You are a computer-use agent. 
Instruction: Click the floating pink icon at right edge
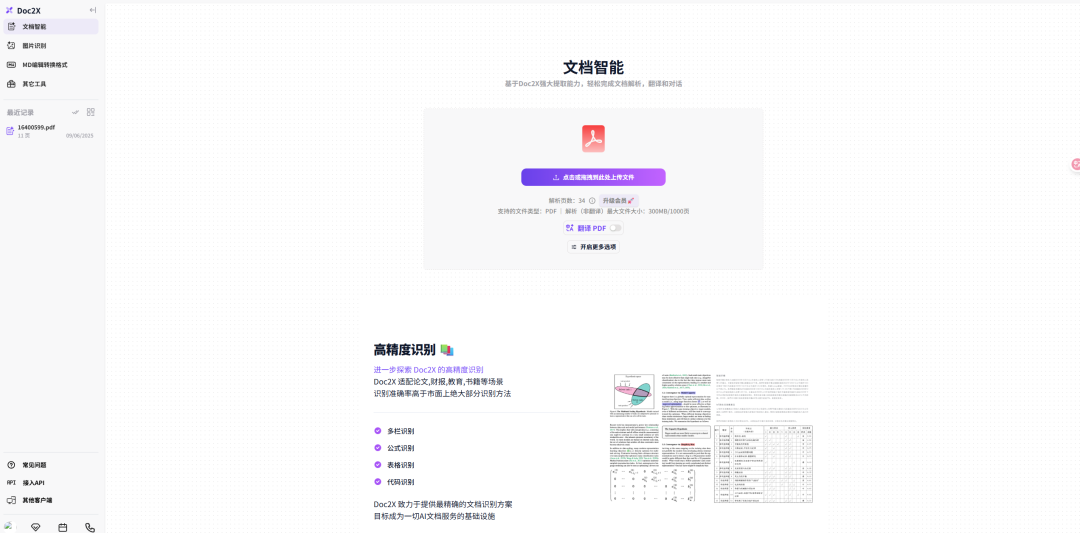(x=1075, y=164)
